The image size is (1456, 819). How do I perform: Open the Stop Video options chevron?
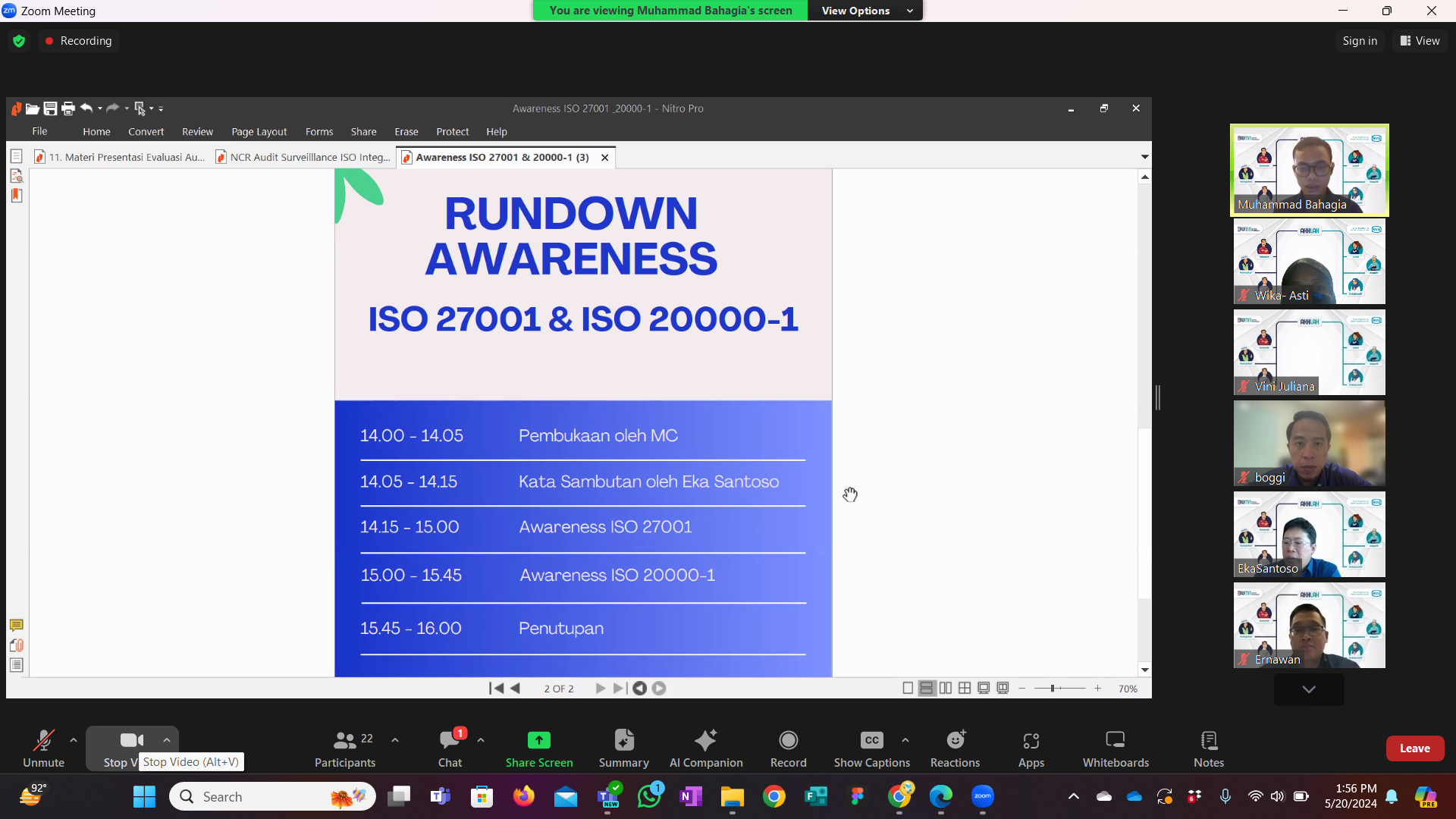(x=167, y=740)
